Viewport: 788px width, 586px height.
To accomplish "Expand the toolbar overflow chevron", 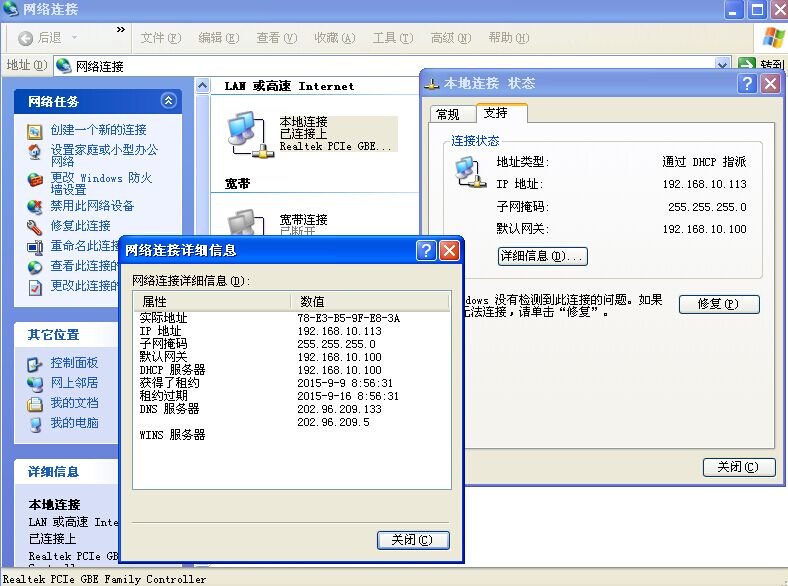I will click(x=121, y=30).
